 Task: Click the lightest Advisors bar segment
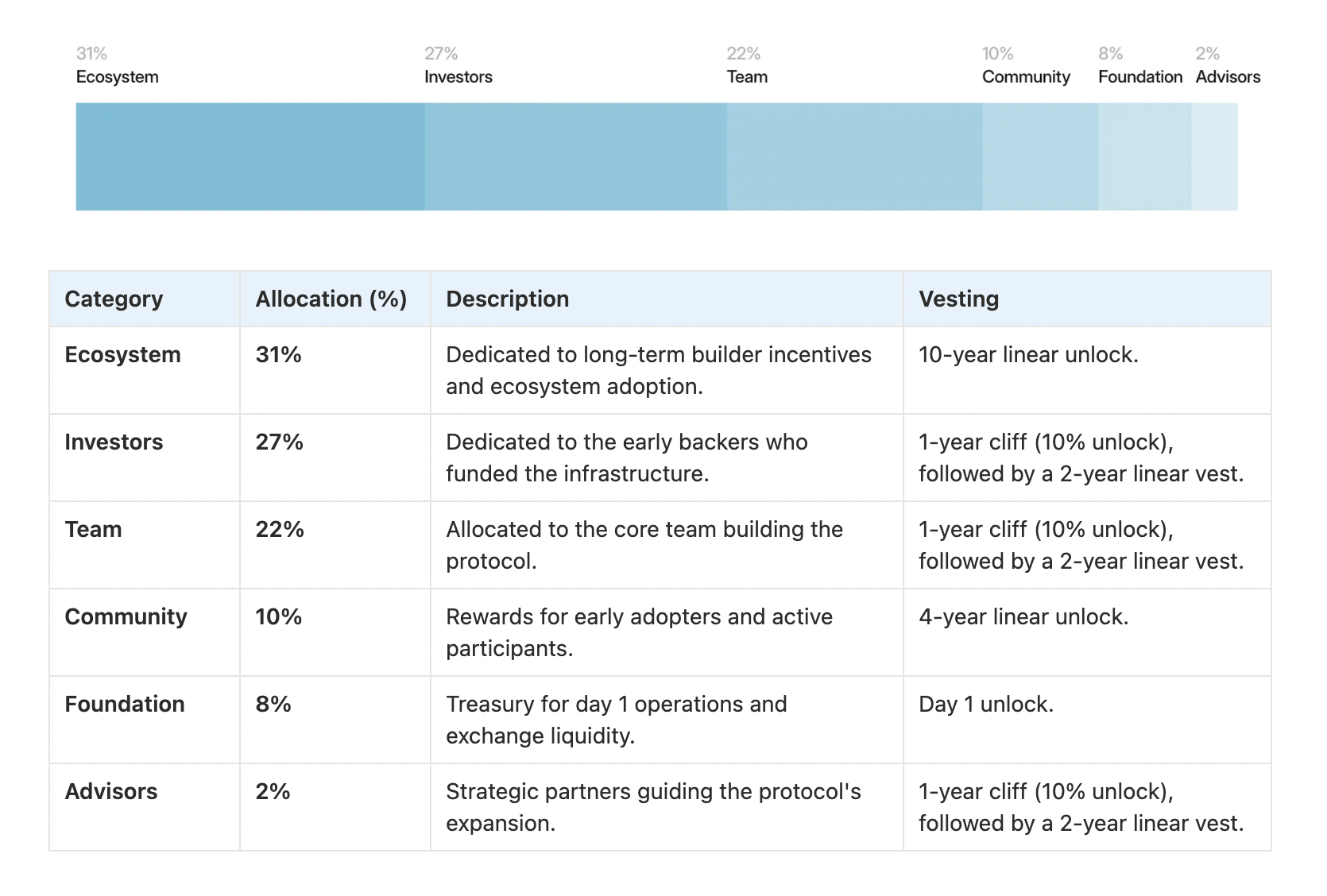point(1214,156)
